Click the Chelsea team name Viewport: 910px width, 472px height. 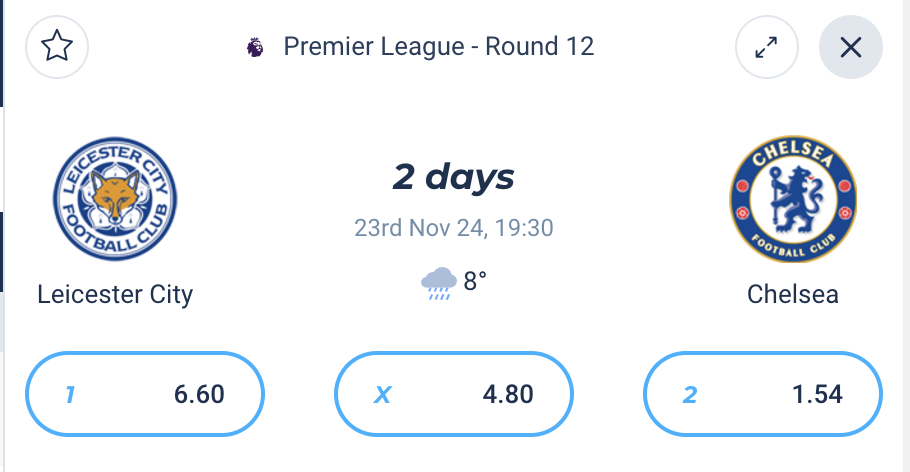(x=793, y=294)
